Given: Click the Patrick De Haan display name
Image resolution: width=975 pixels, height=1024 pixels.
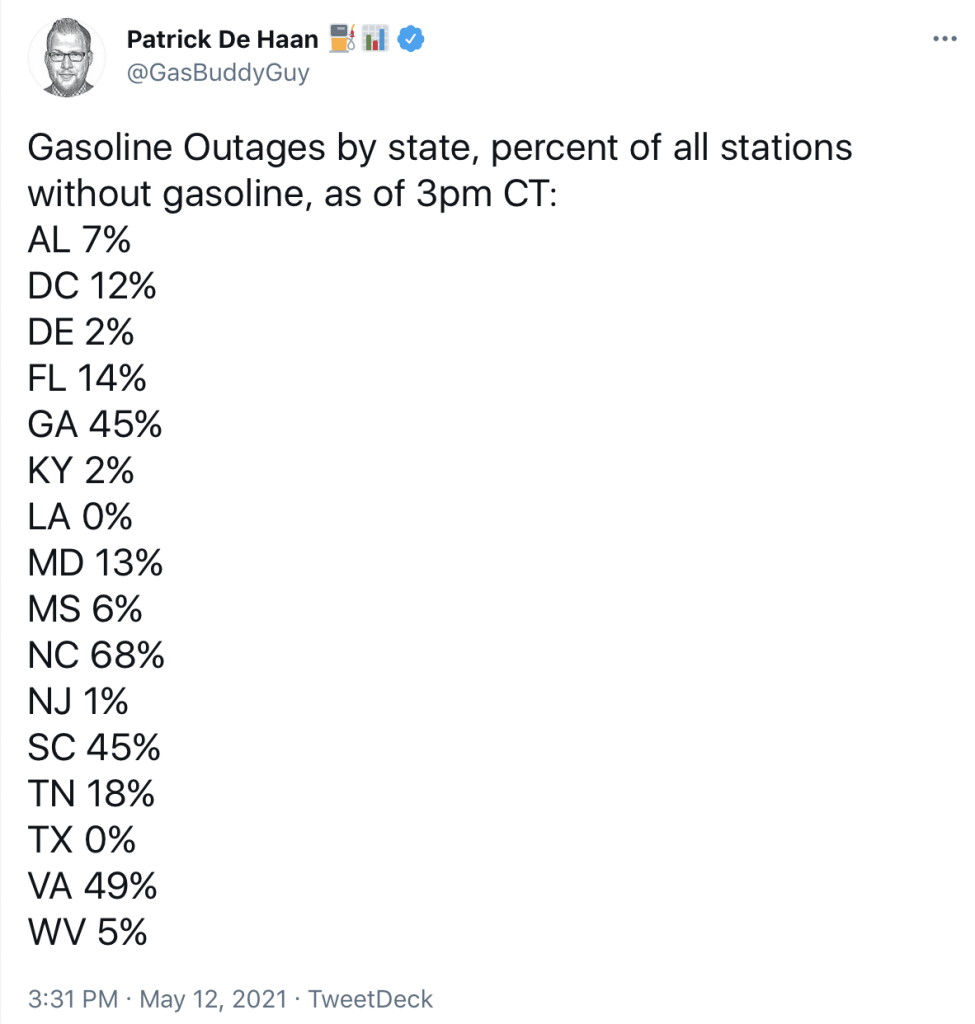Looking at the screenshot, I should pos(222,39).
